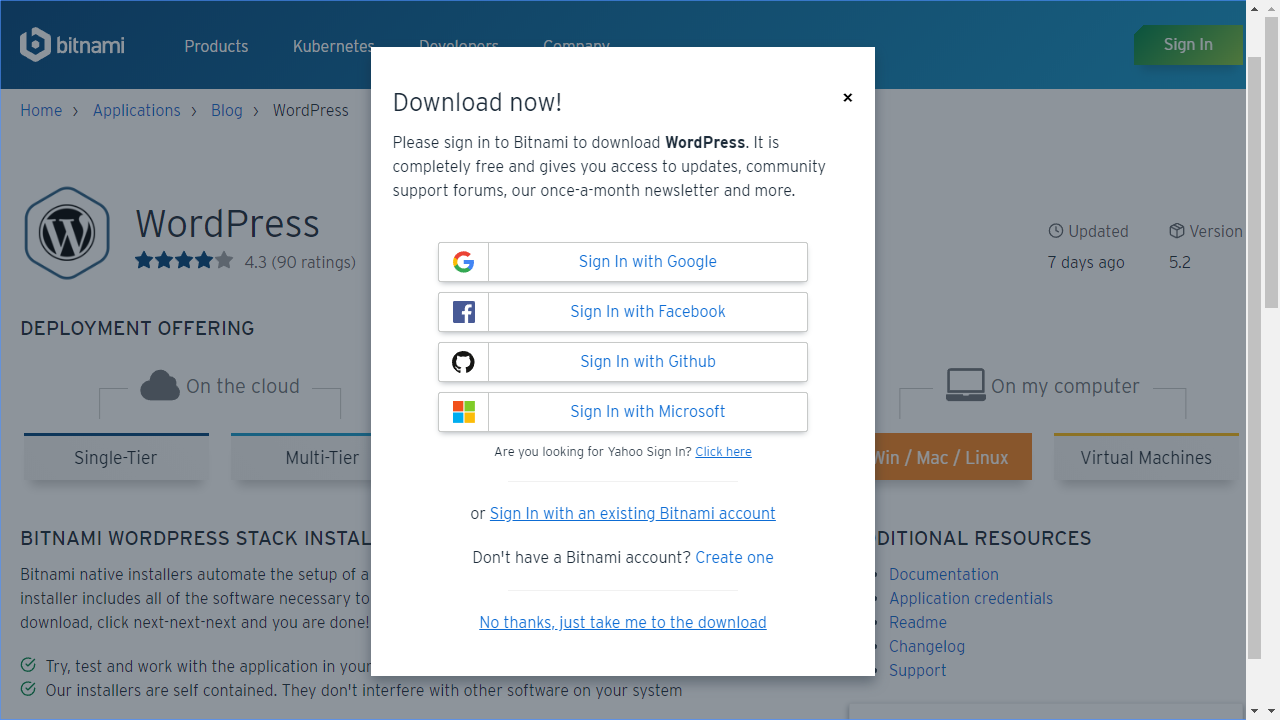Click the WordPress page title

(x=227, y=223)
